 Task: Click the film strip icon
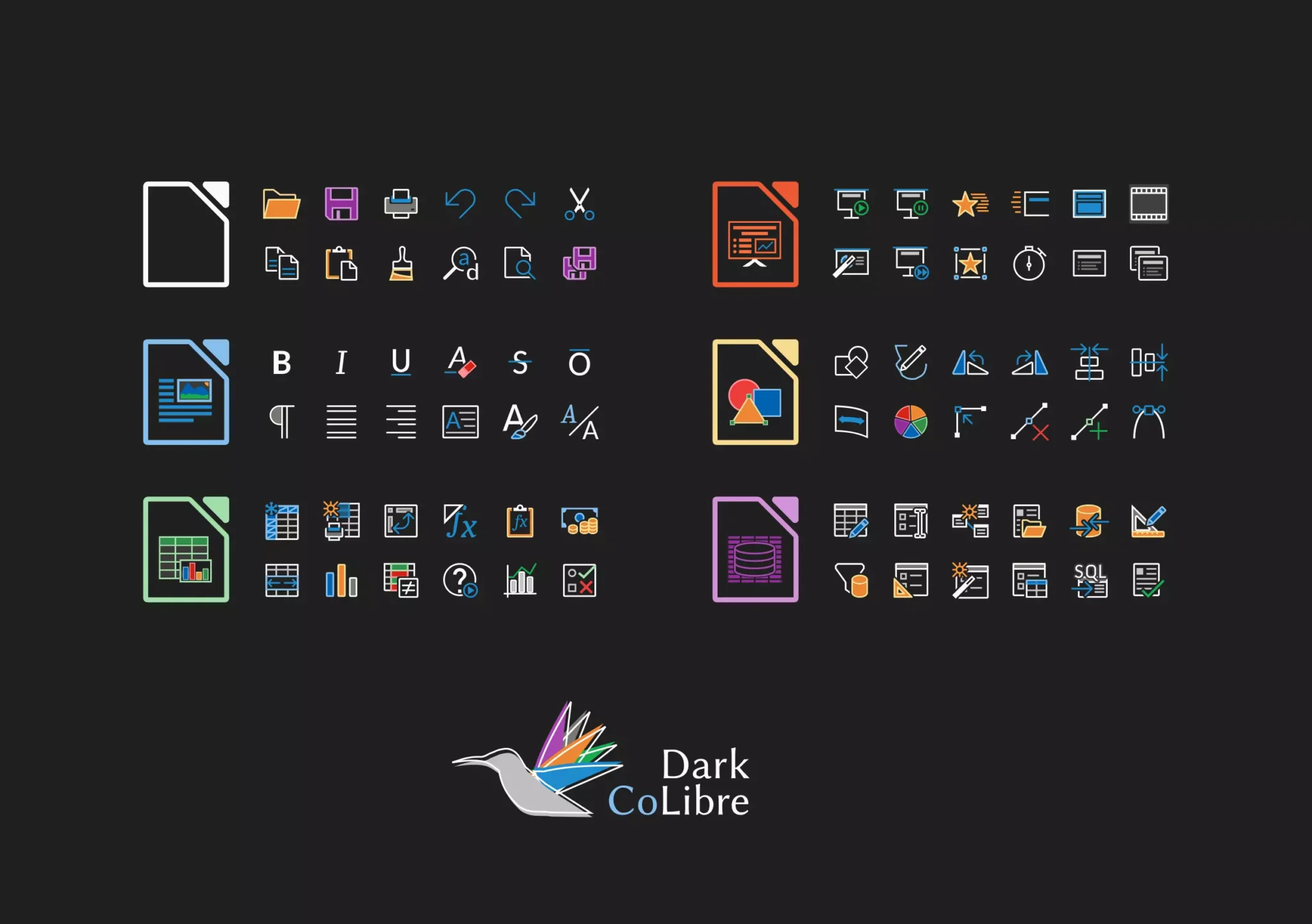pyautogui.click(x=1149, y=204)
